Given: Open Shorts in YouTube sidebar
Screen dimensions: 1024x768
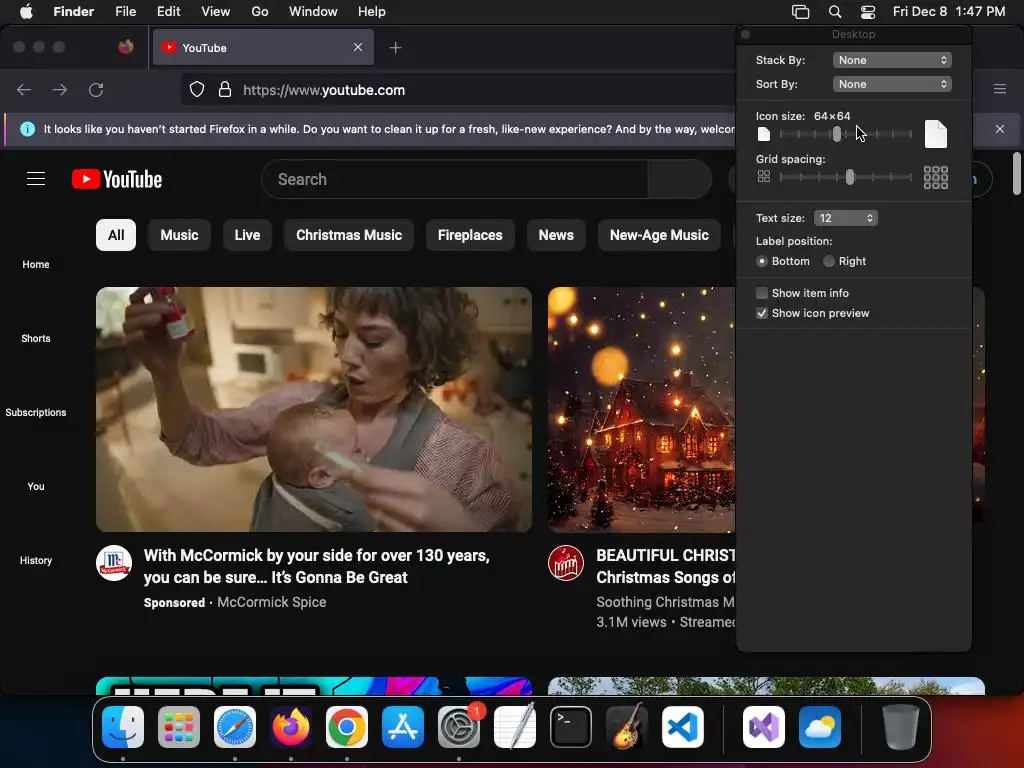Looking at the screenshot, I should (36, 338).
